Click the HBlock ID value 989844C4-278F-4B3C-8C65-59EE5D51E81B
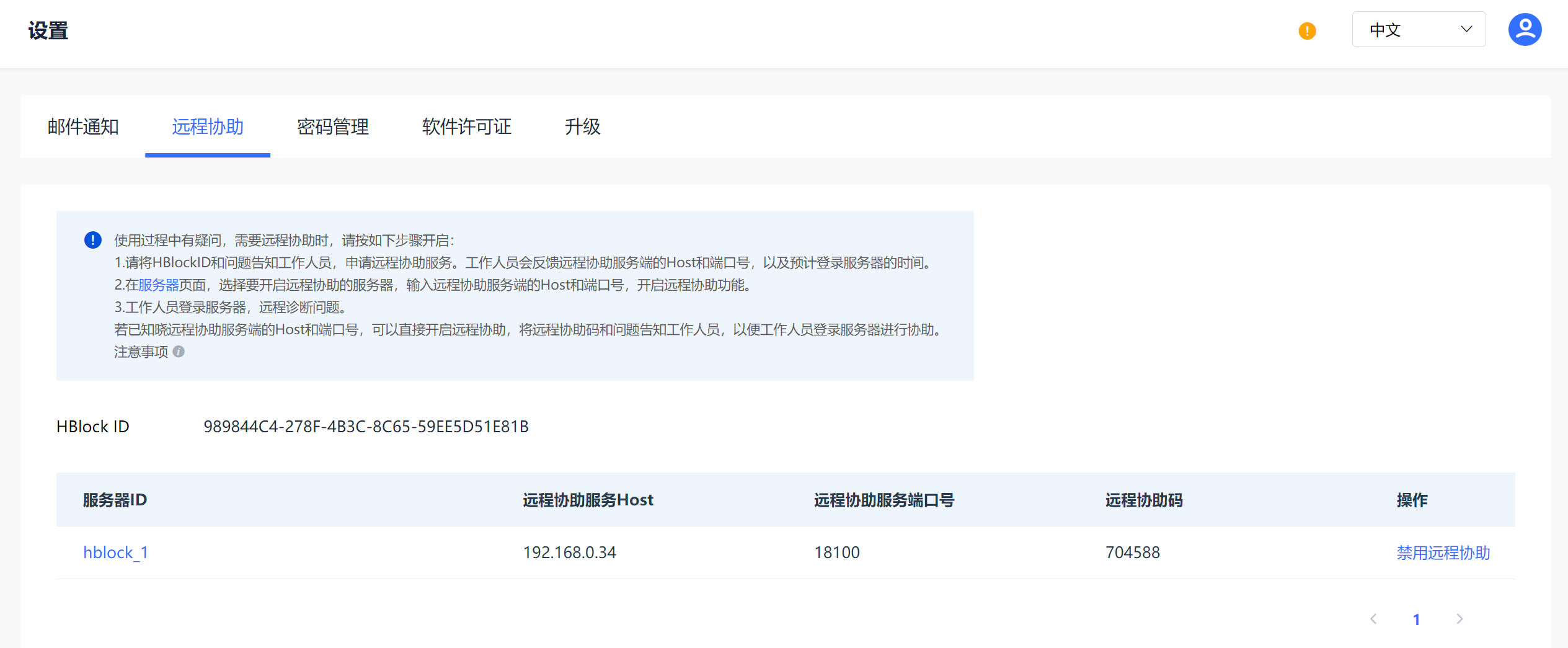Screen dimensions: 1568x648 [x=366, y=427]
